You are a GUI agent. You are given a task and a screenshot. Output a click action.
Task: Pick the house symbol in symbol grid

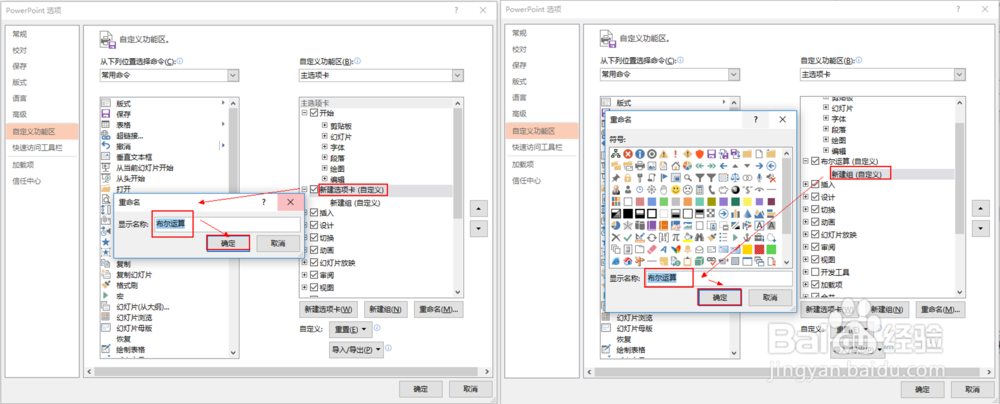[676, 166]
